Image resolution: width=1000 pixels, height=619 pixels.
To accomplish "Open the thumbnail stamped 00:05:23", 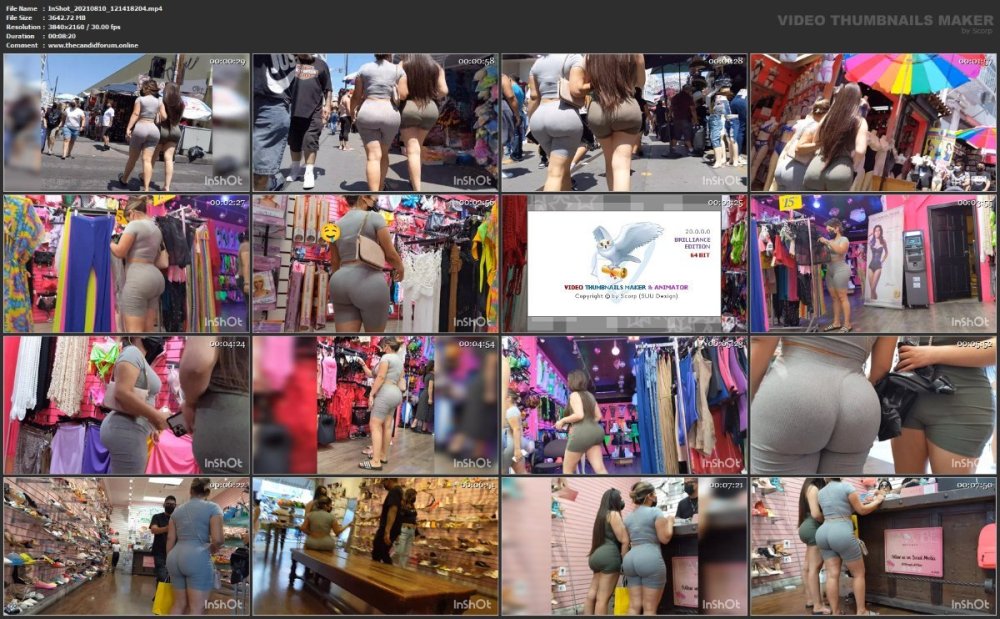I will (624, 405).
